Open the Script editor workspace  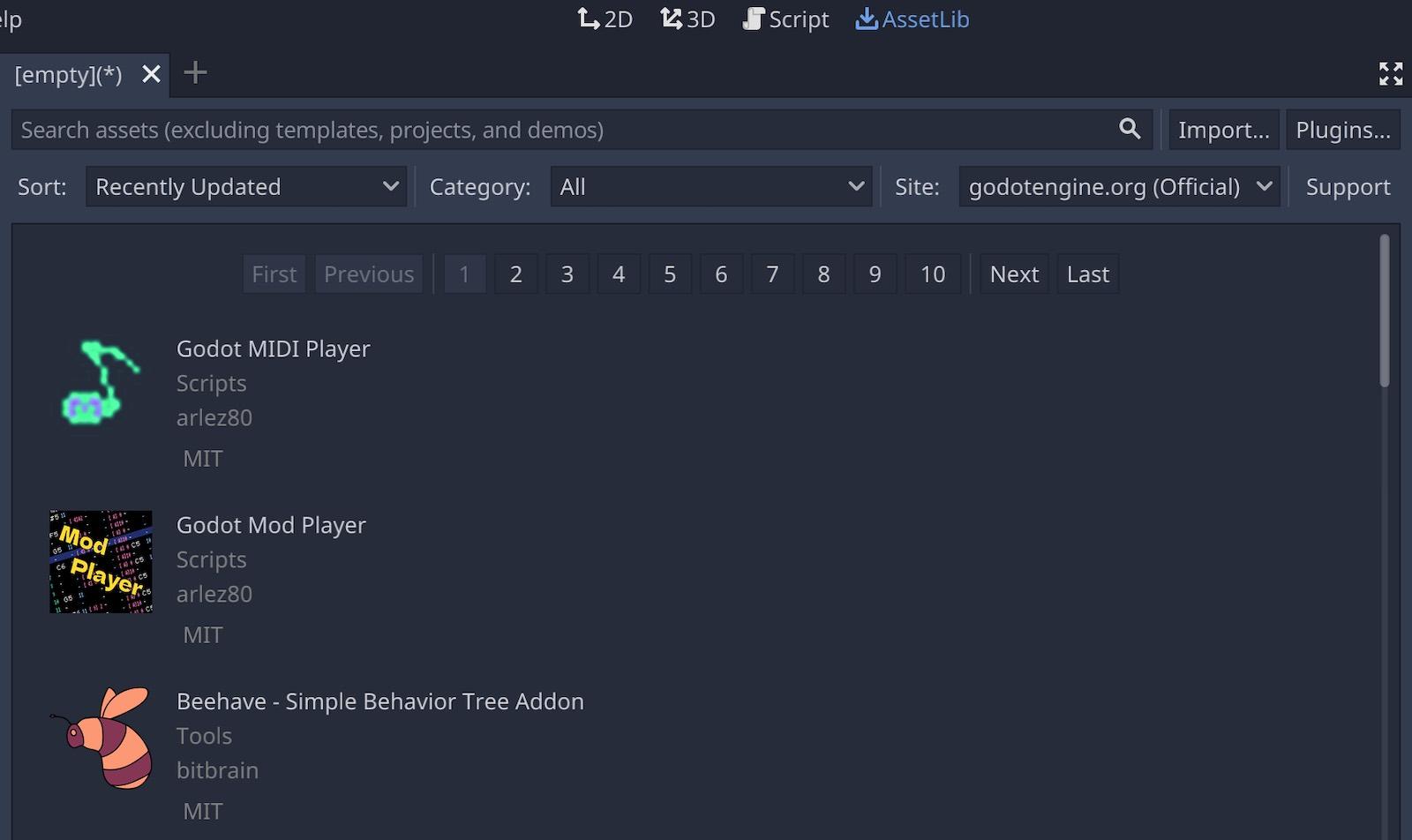coord(785,19)
